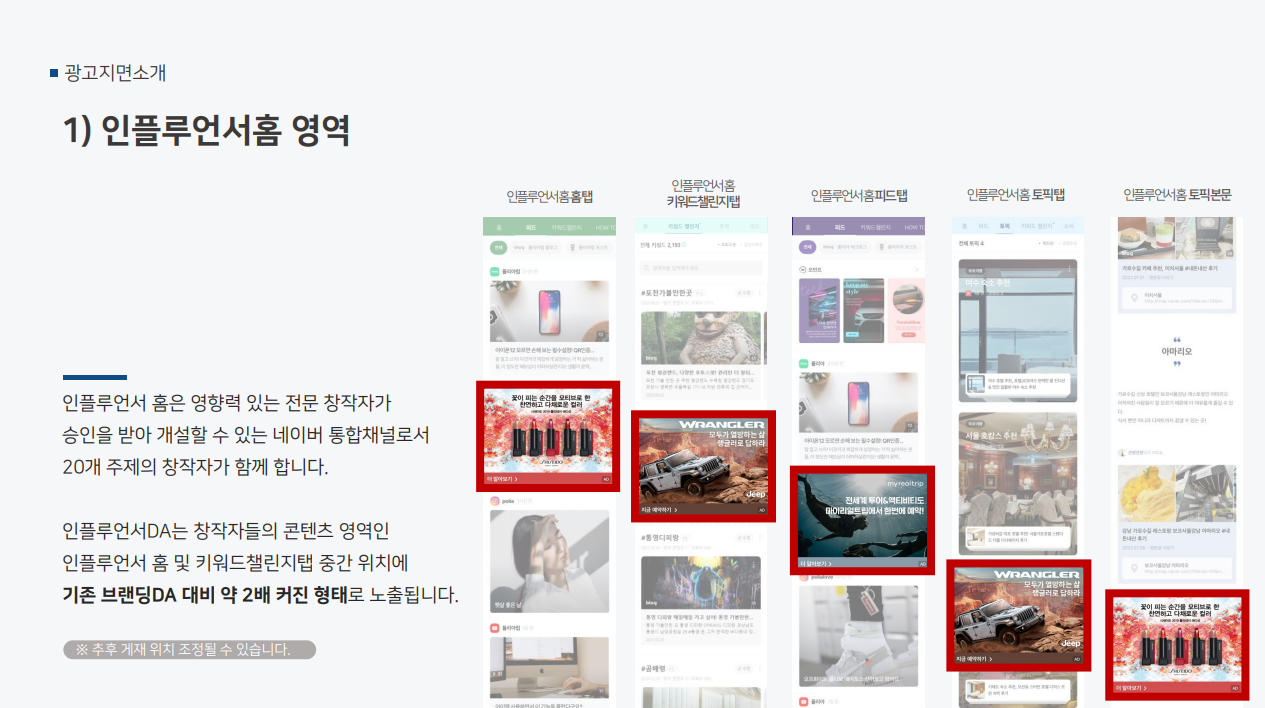Click green profile icon above phone post in 홈탭
The height and width of the screenshot is (708, 1265).
(494, 271)
